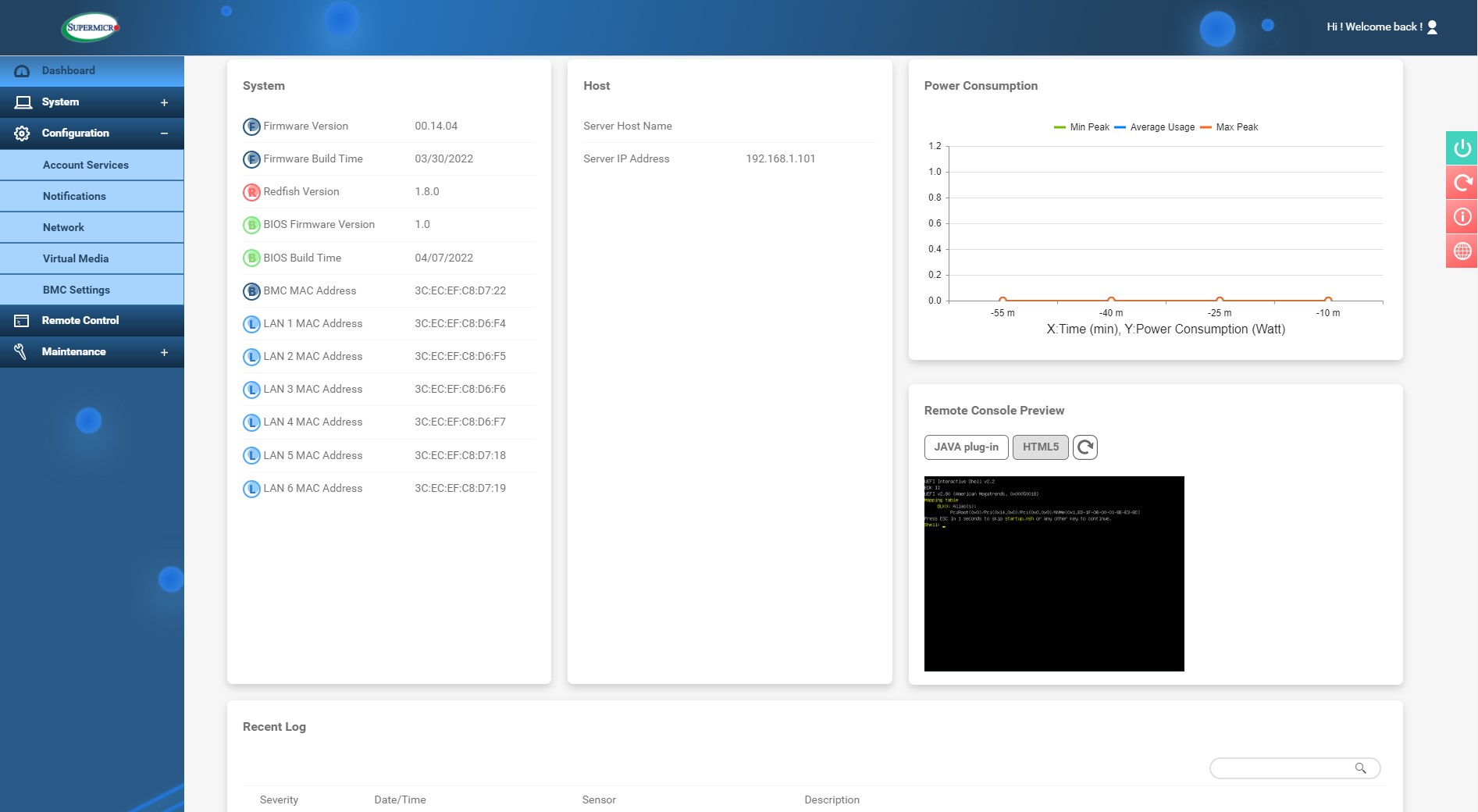Click the Recent Log search field
Viewport: 1478px width, 812px height.
1280,768
